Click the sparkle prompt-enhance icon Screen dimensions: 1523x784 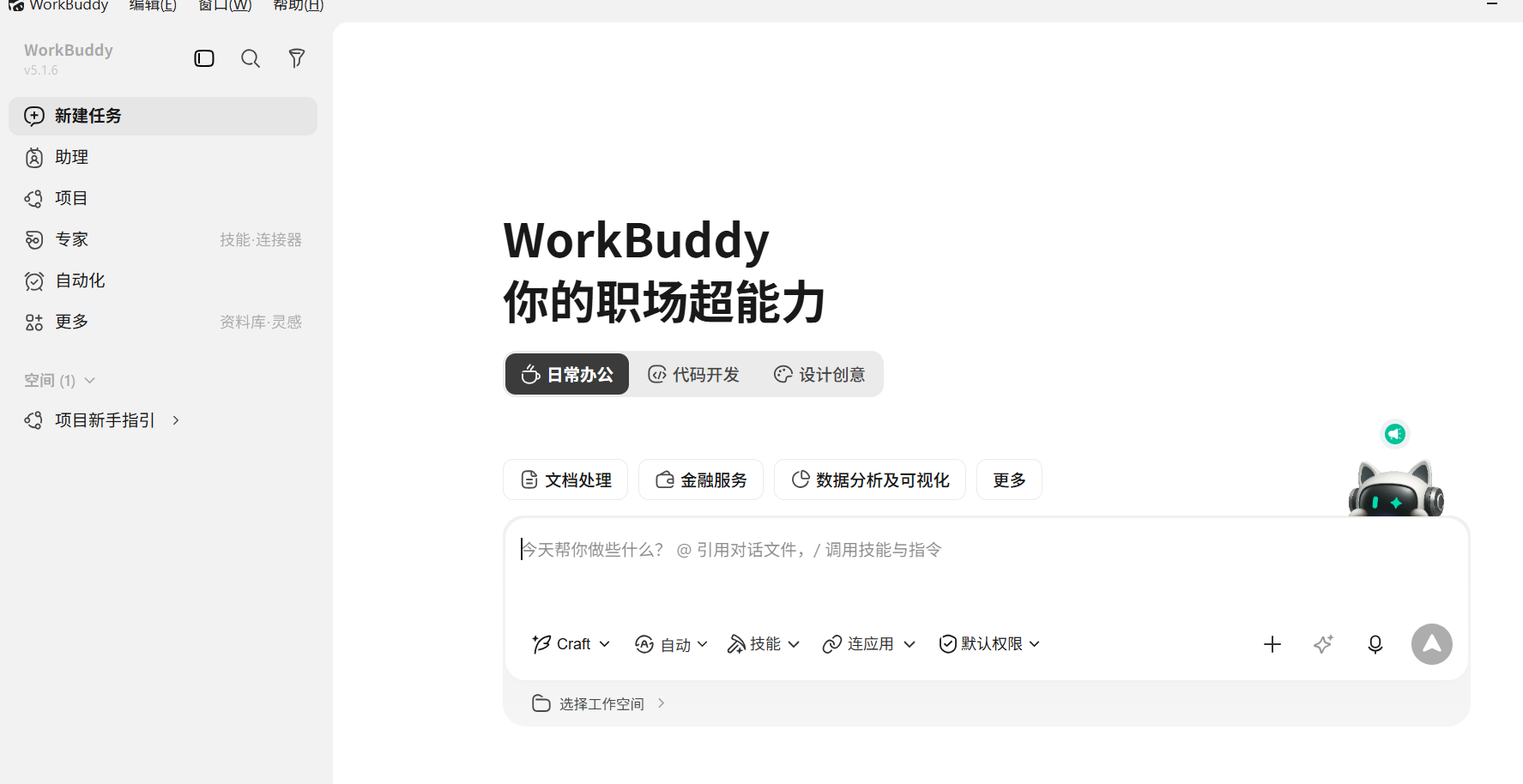(x=1324, y=644)
